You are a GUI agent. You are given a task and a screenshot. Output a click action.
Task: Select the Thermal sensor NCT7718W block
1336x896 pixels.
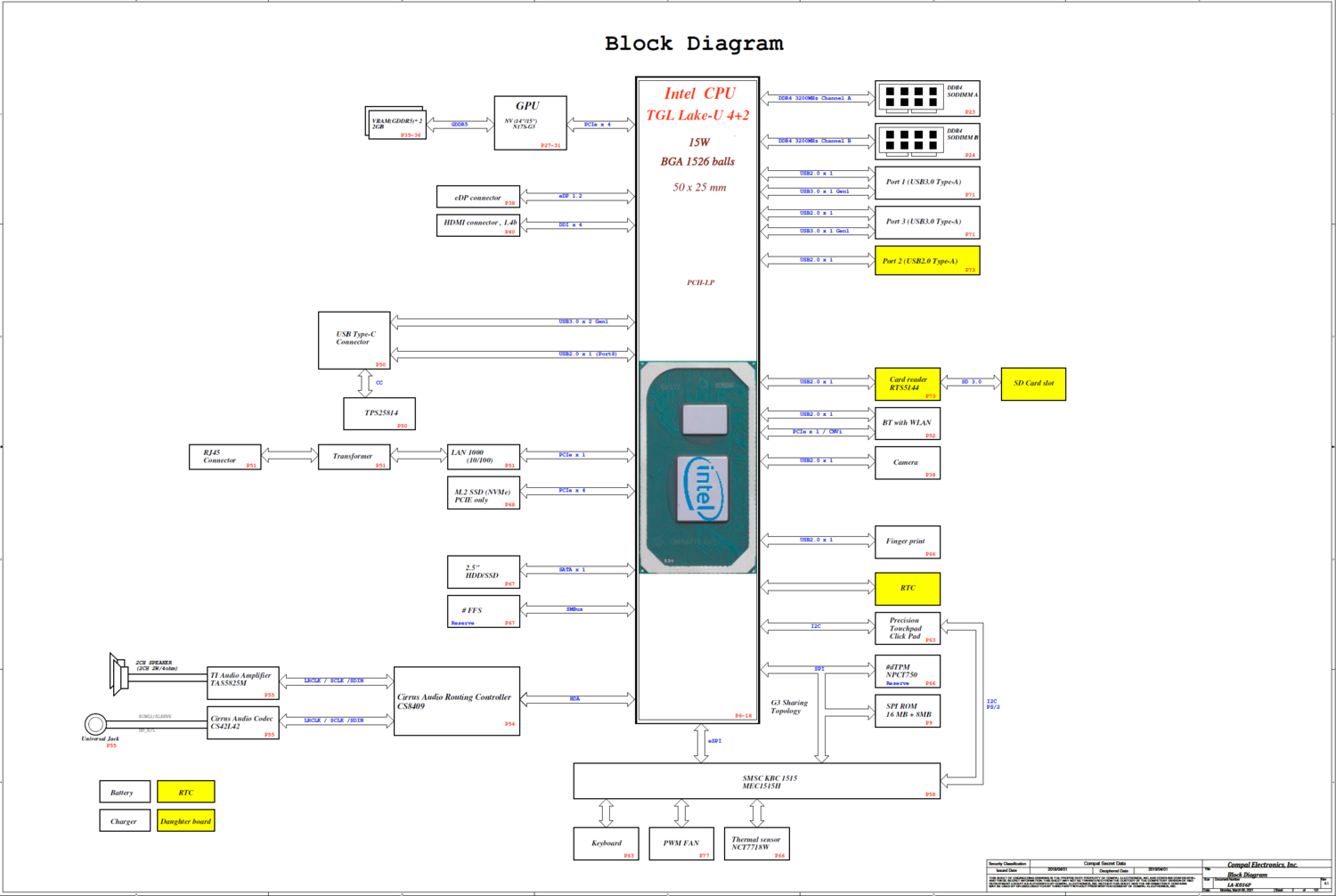[757, 843]
